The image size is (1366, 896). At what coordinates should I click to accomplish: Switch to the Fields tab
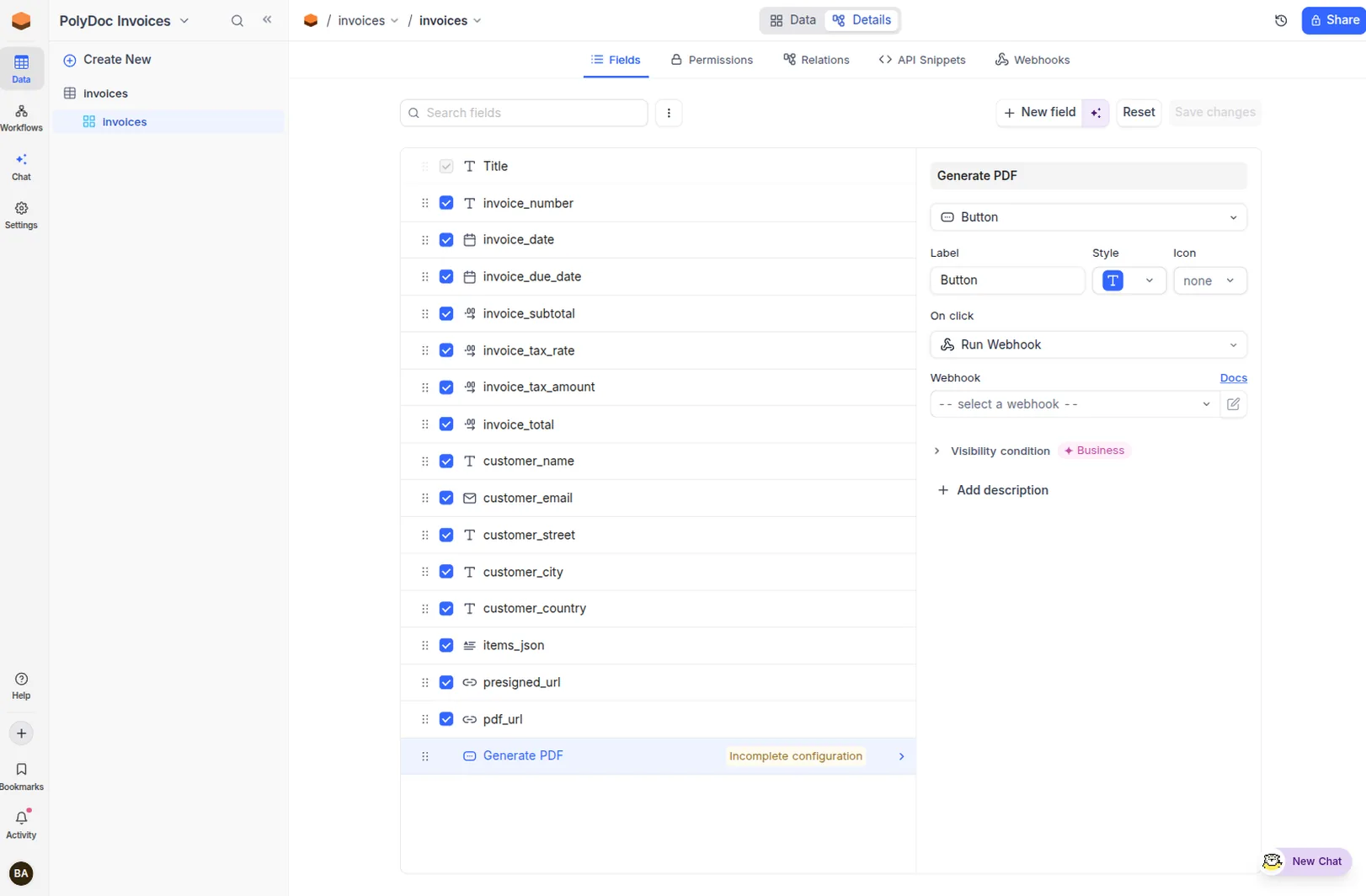pyautogui.click(x=616, y=60)
